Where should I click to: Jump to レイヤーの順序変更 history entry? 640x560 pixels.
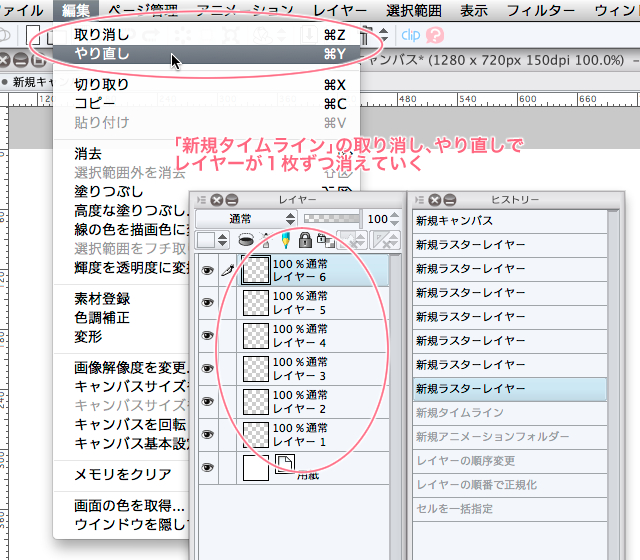(510, 461)
